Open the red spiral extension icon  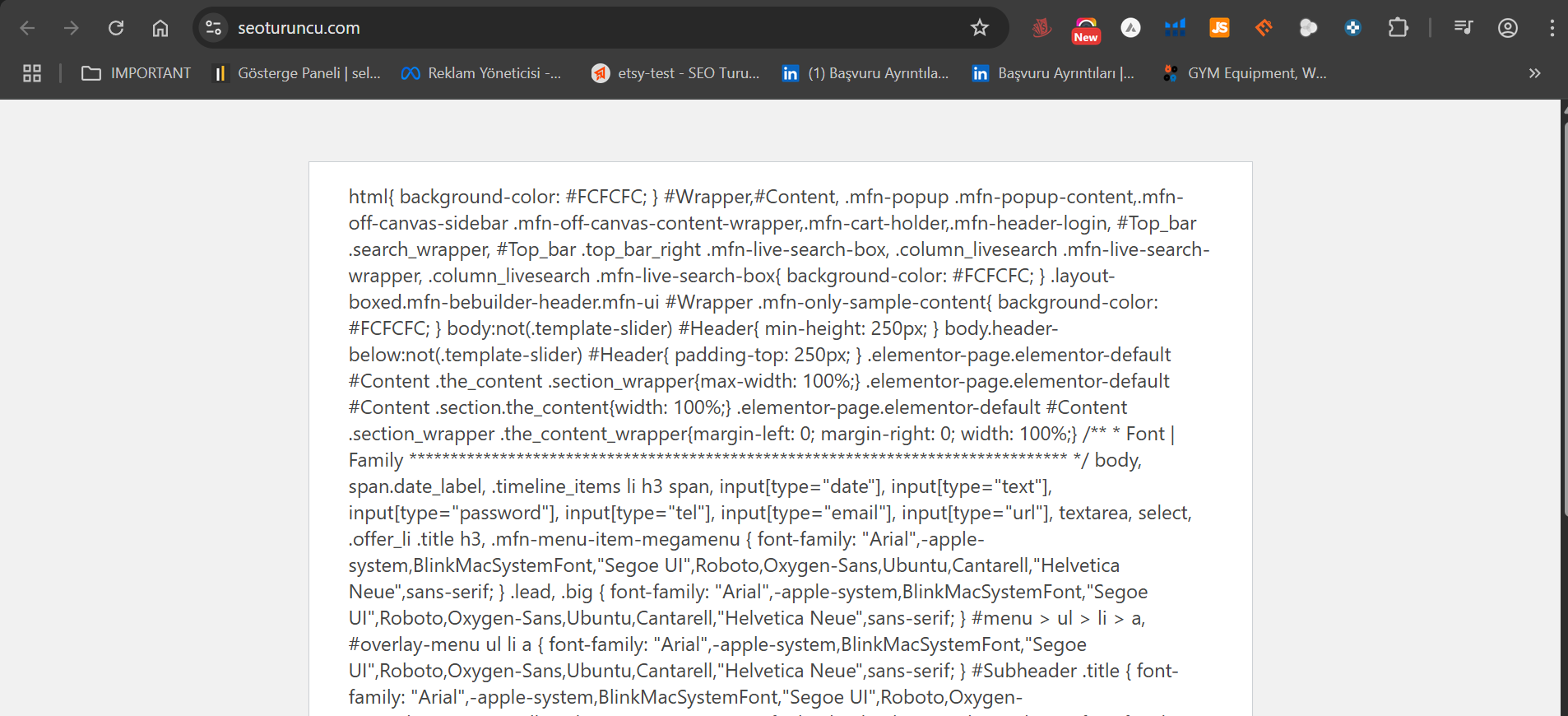(x=1041, y=28)
